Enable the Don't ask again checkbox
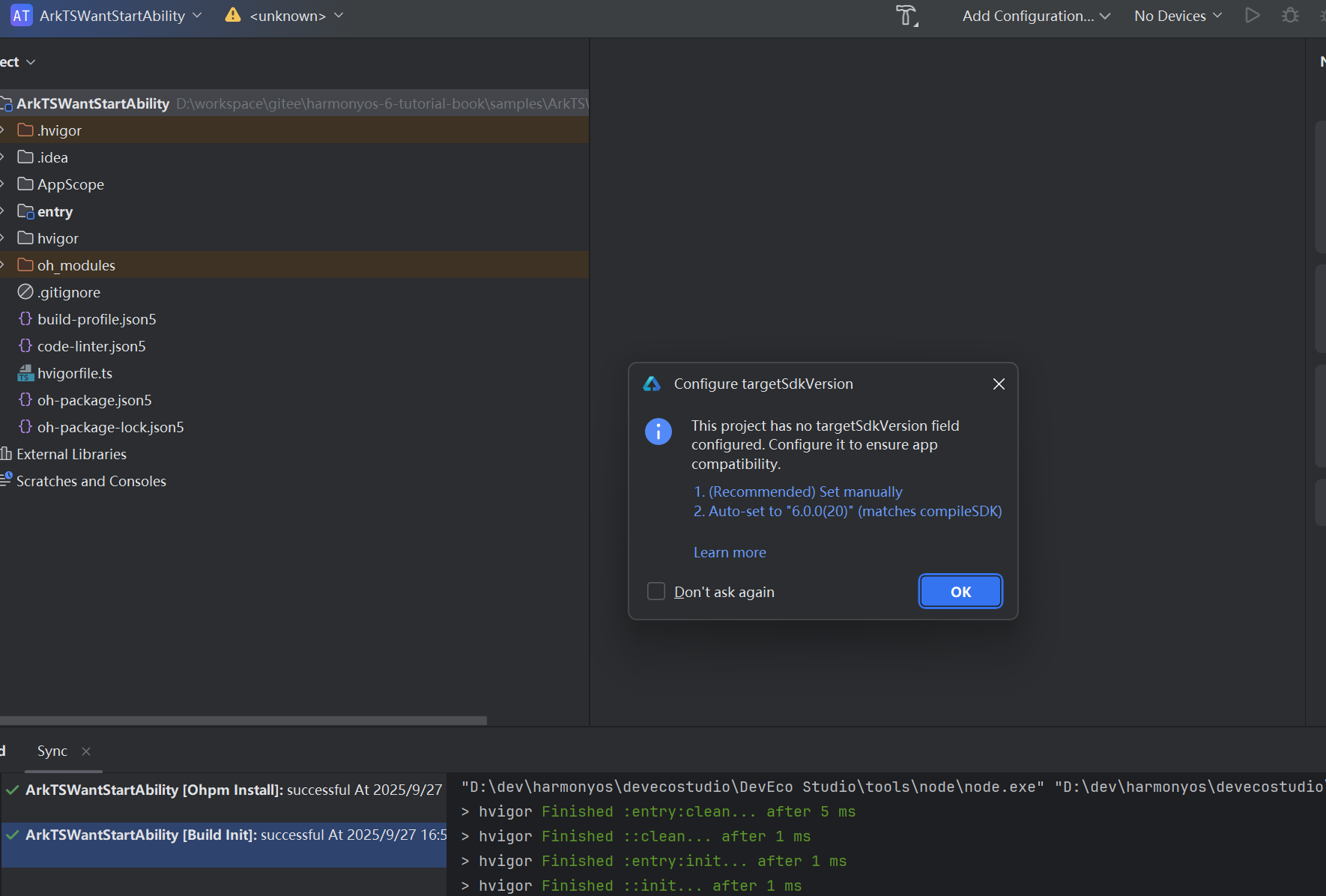Image resolution: width=1326 pixels, height=896 pixels. (656, 592)
